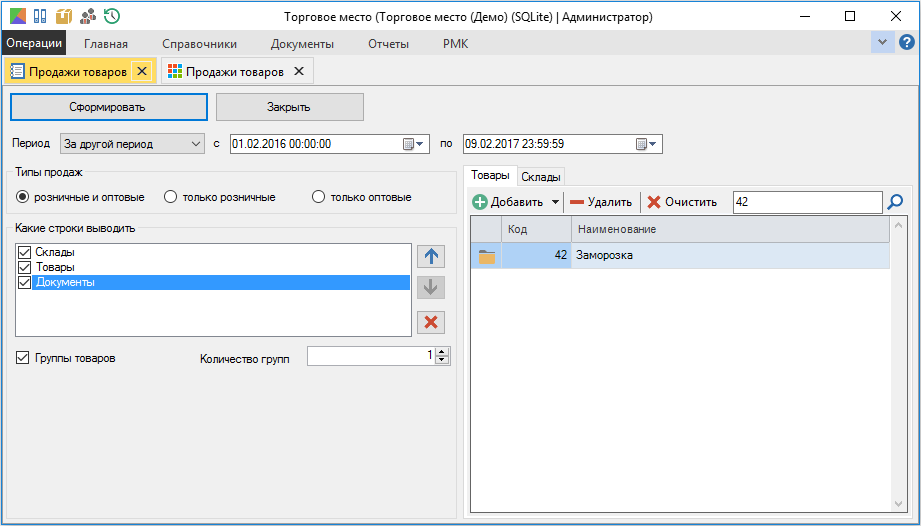Toggle the Группы товаров checkbox
This screenshot has height=526, width=921.
coord(22,358)
